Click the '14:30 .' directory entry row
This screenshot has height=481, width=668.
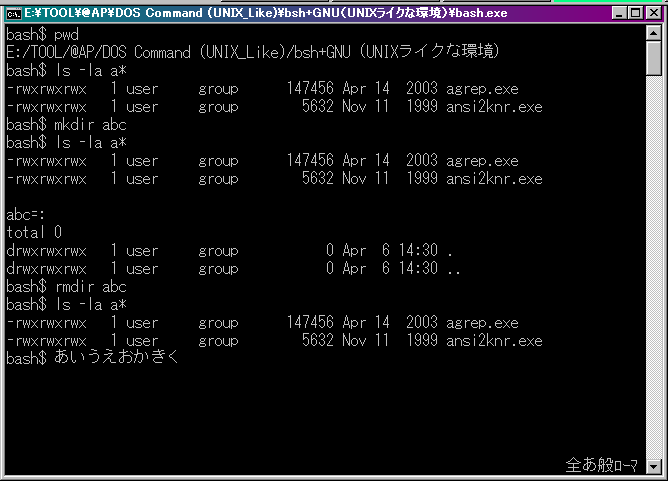[229, 251]
